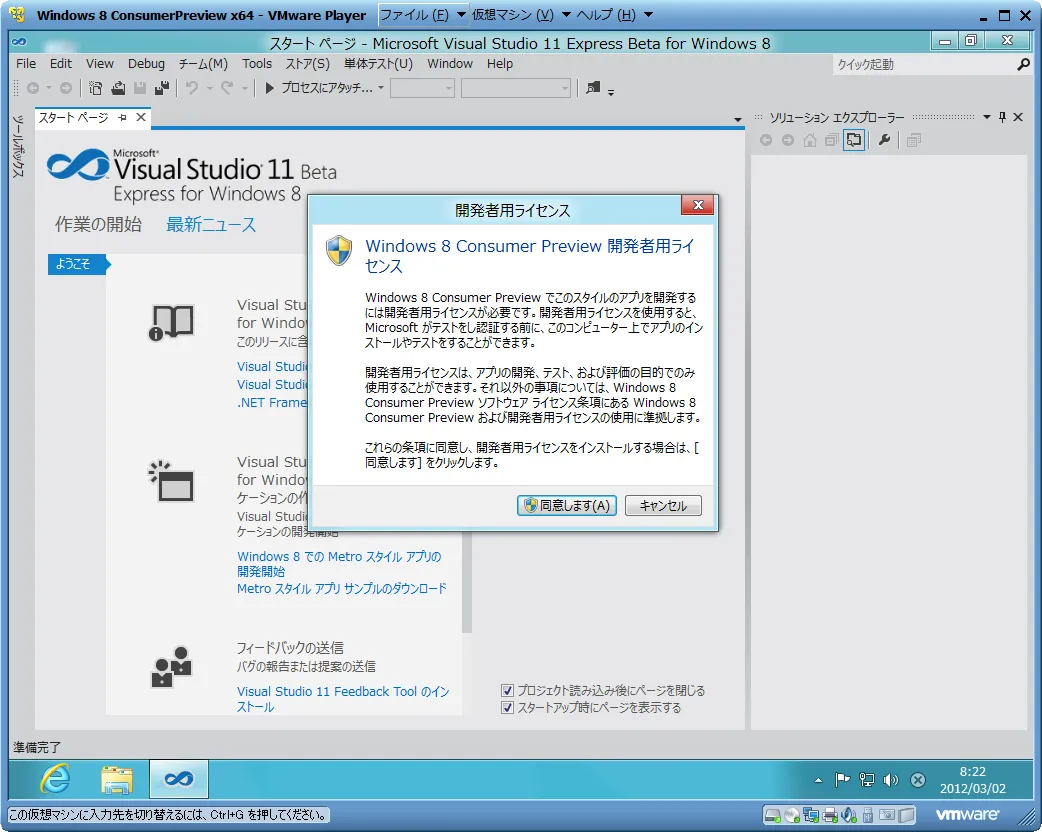Open the Solution Explorer window options dropdown
The width and height of the screenshot is (1042, 832).
coord(987,117)
